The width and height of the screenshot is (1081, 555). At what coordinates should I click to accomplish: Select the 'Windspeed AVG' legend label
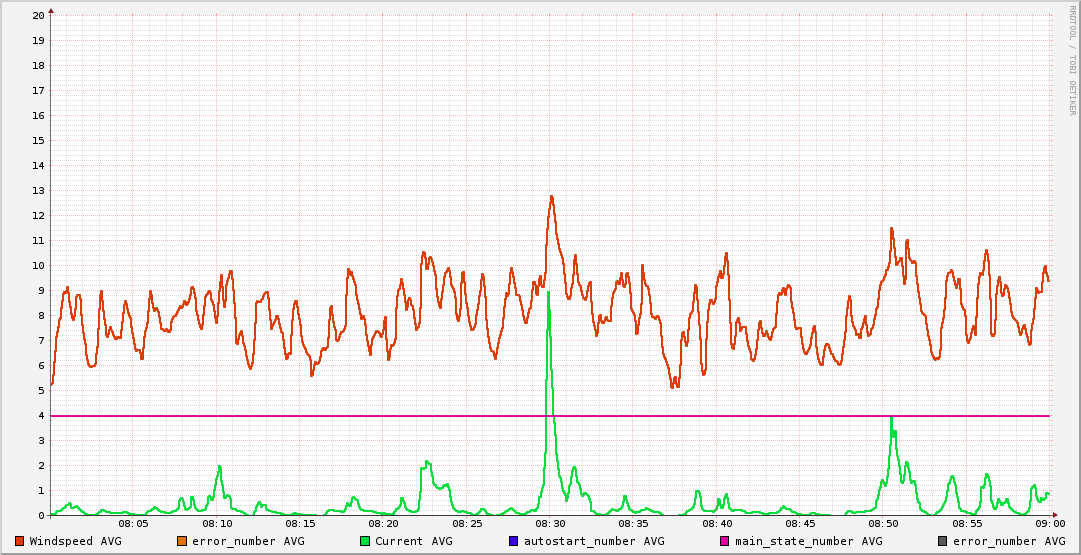[75, 541]
